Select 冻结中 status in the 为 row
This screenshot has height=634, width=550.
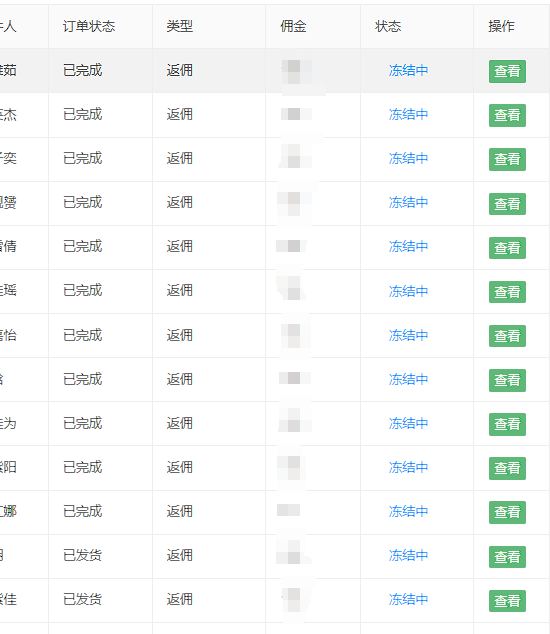(408, 423)
